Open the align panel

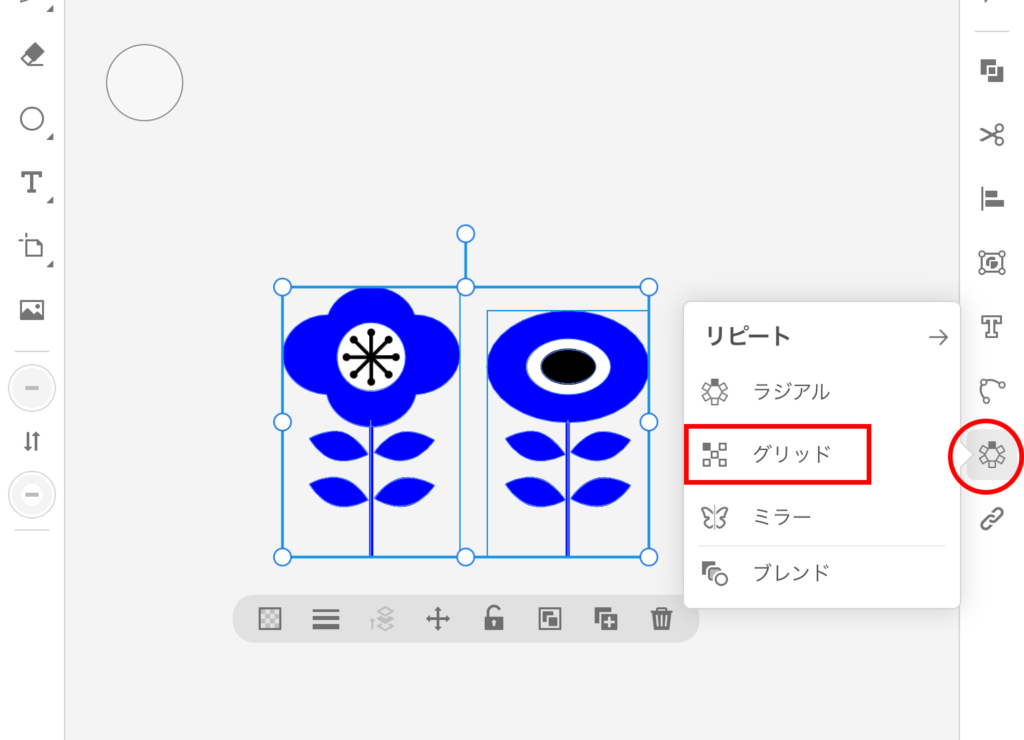(x=991, y=199)
